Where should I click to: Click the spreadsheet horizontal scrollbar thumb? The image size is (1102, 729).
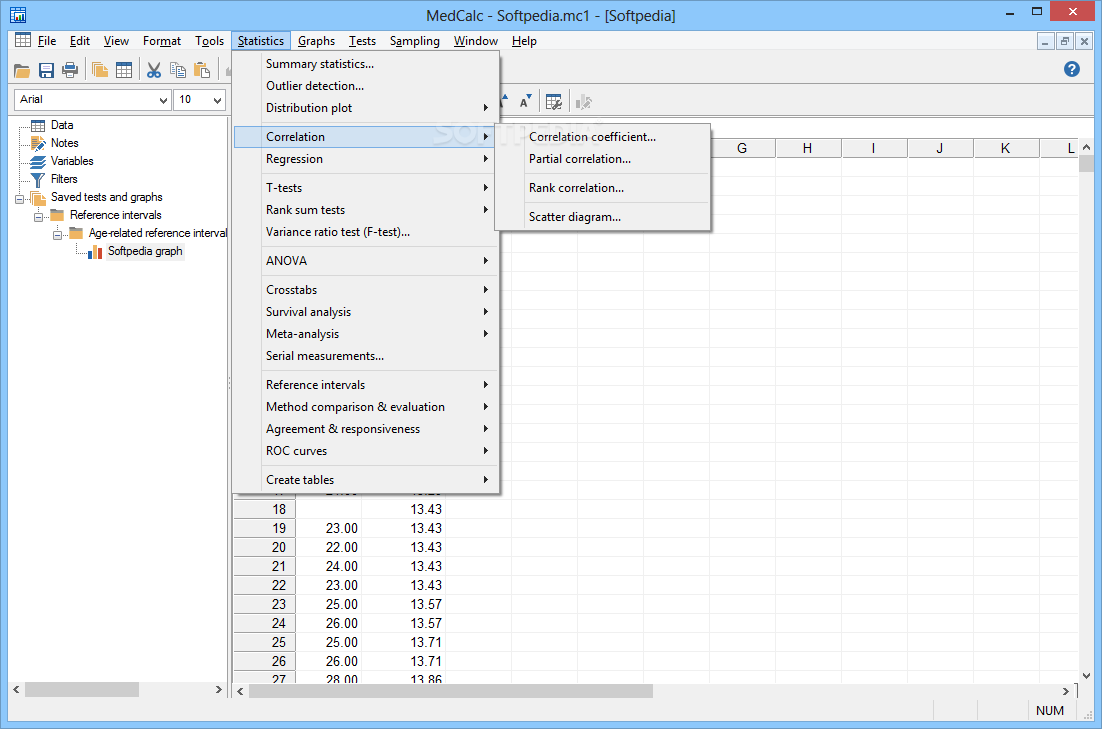pos(450,691)
